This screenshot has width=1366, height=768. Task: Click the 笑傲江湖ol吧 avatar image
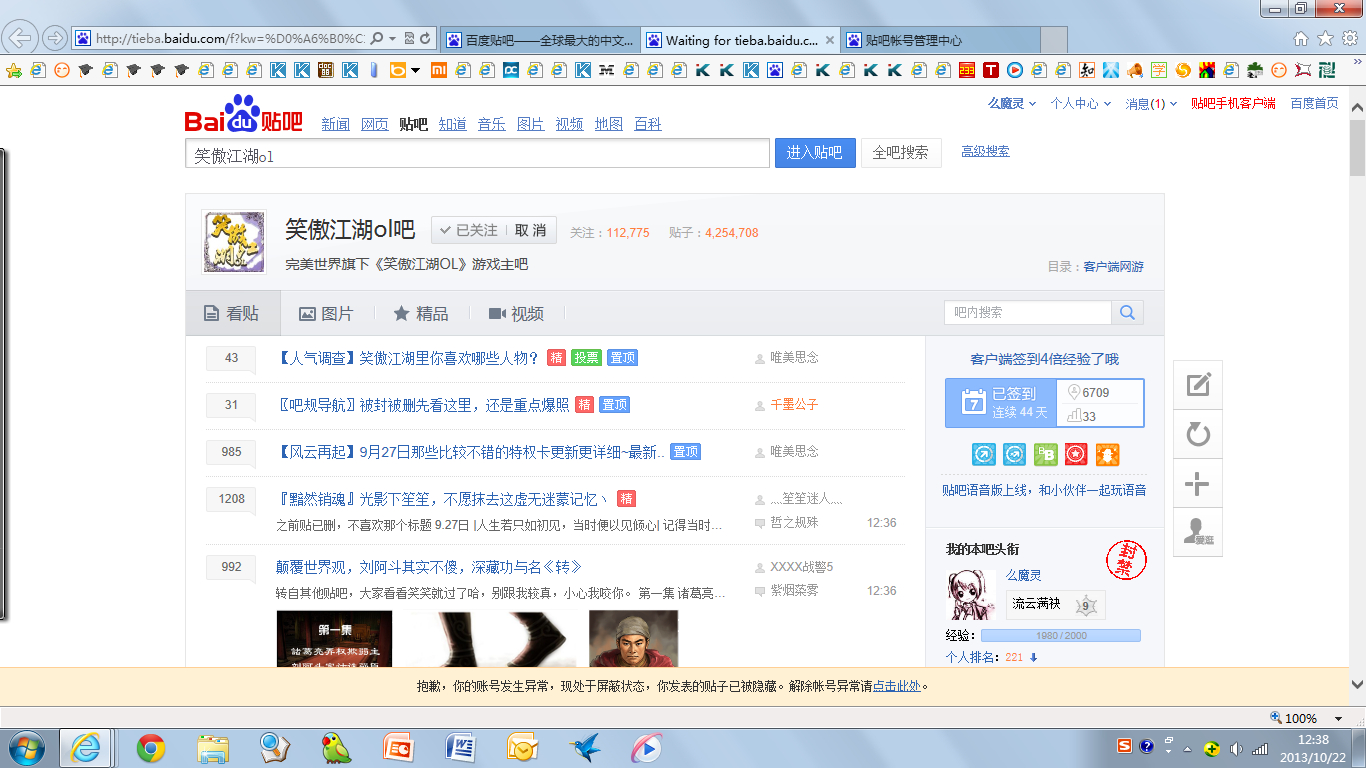[234, 241]
